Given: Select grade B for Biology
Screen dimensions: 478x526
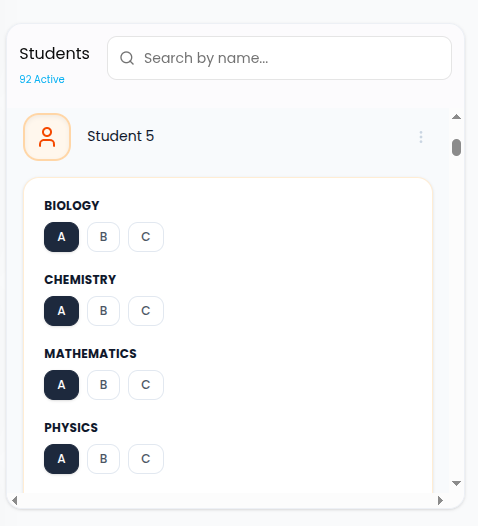Looking at the screenshot, I should (x=103, y=237).
